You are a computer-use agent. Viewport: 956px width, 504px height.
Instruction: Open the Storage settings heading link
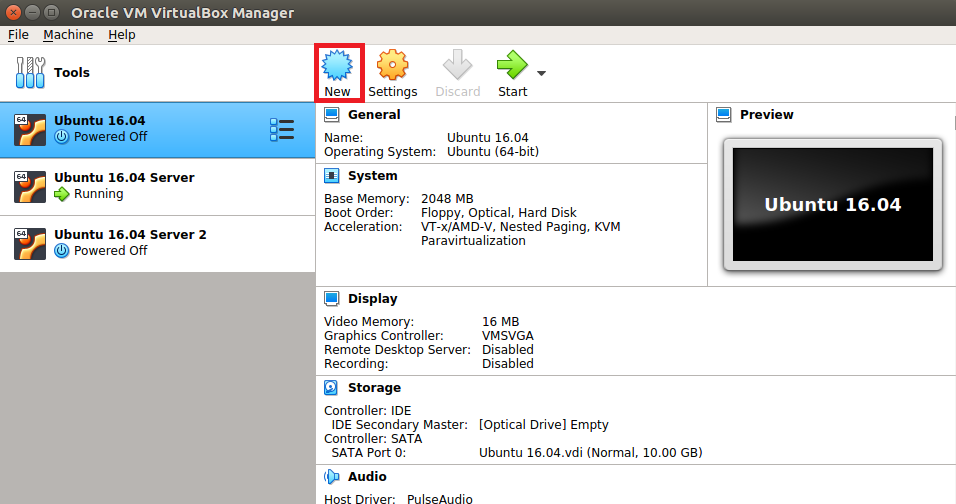pos(374,388)
